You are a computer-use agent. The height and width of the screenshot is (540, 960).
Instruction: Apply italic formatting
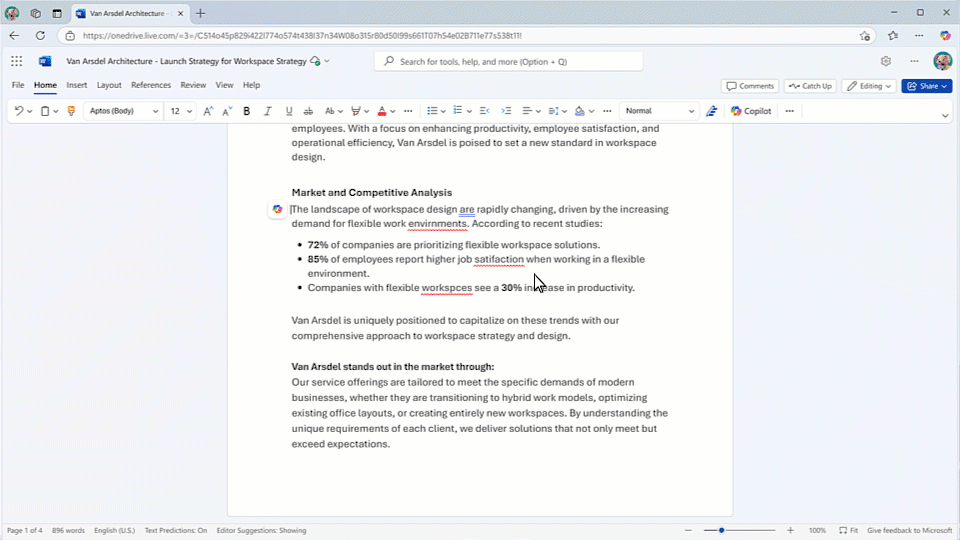(x=267, y=111)
